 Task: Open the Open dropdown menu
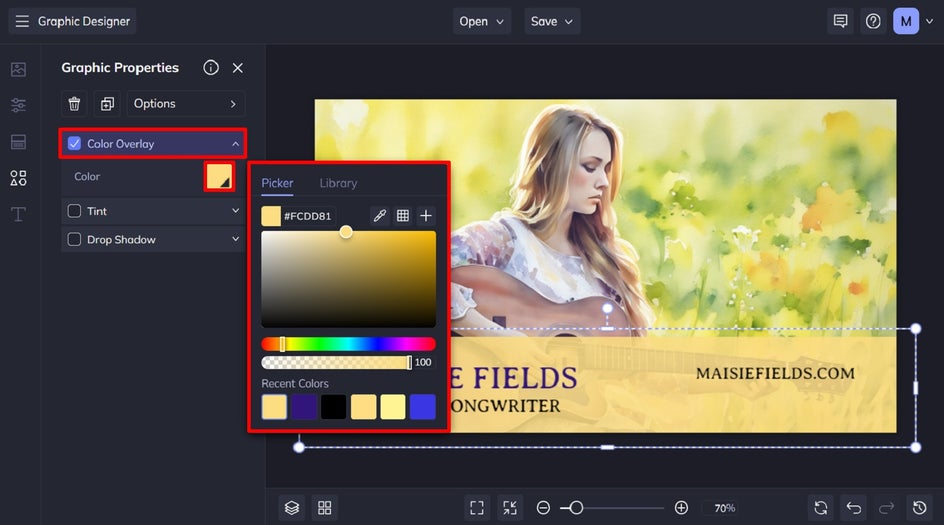pos(482,22)
